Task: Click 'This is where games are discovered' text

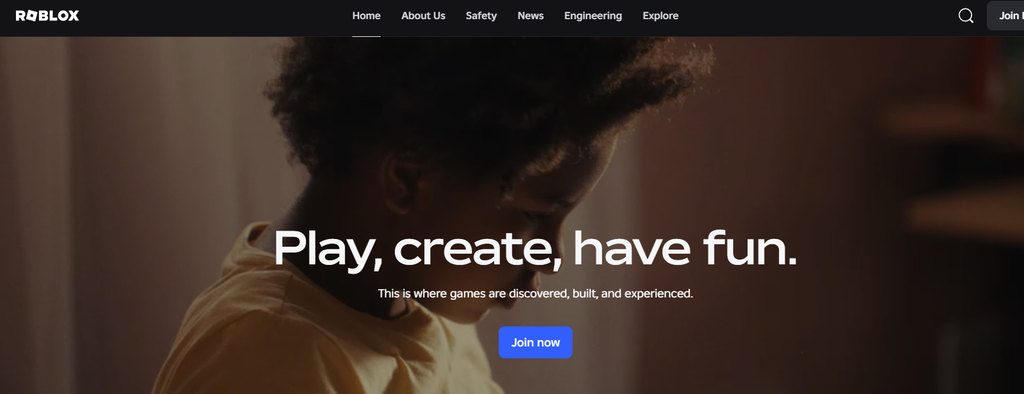Action: pos(536,294)
